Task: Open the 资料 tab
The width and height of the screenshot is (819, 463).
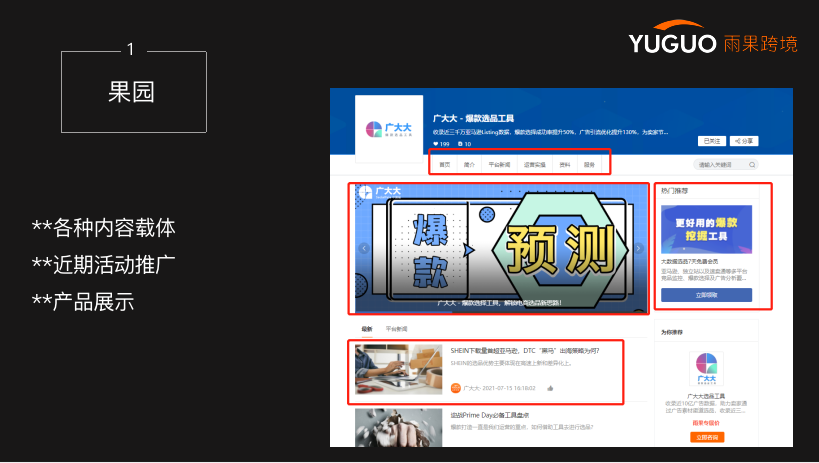Action: tap(565, 165)
